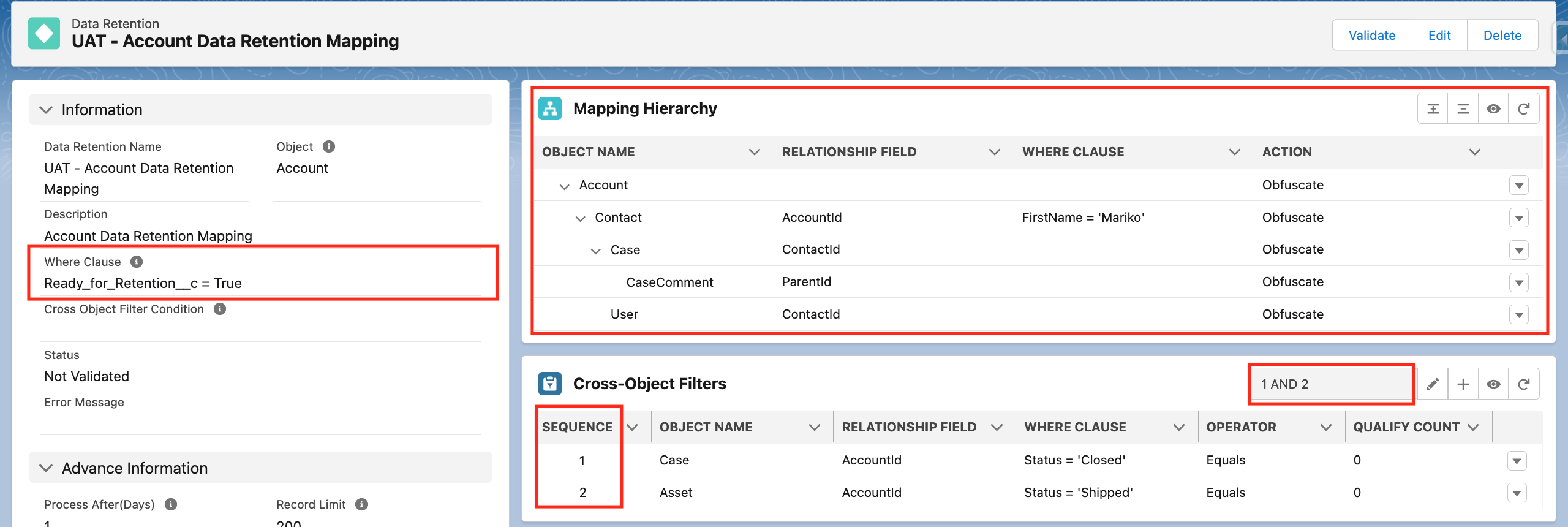
Task: Click the '1 AND 2' filter logic field
Action: point(1330,384)
